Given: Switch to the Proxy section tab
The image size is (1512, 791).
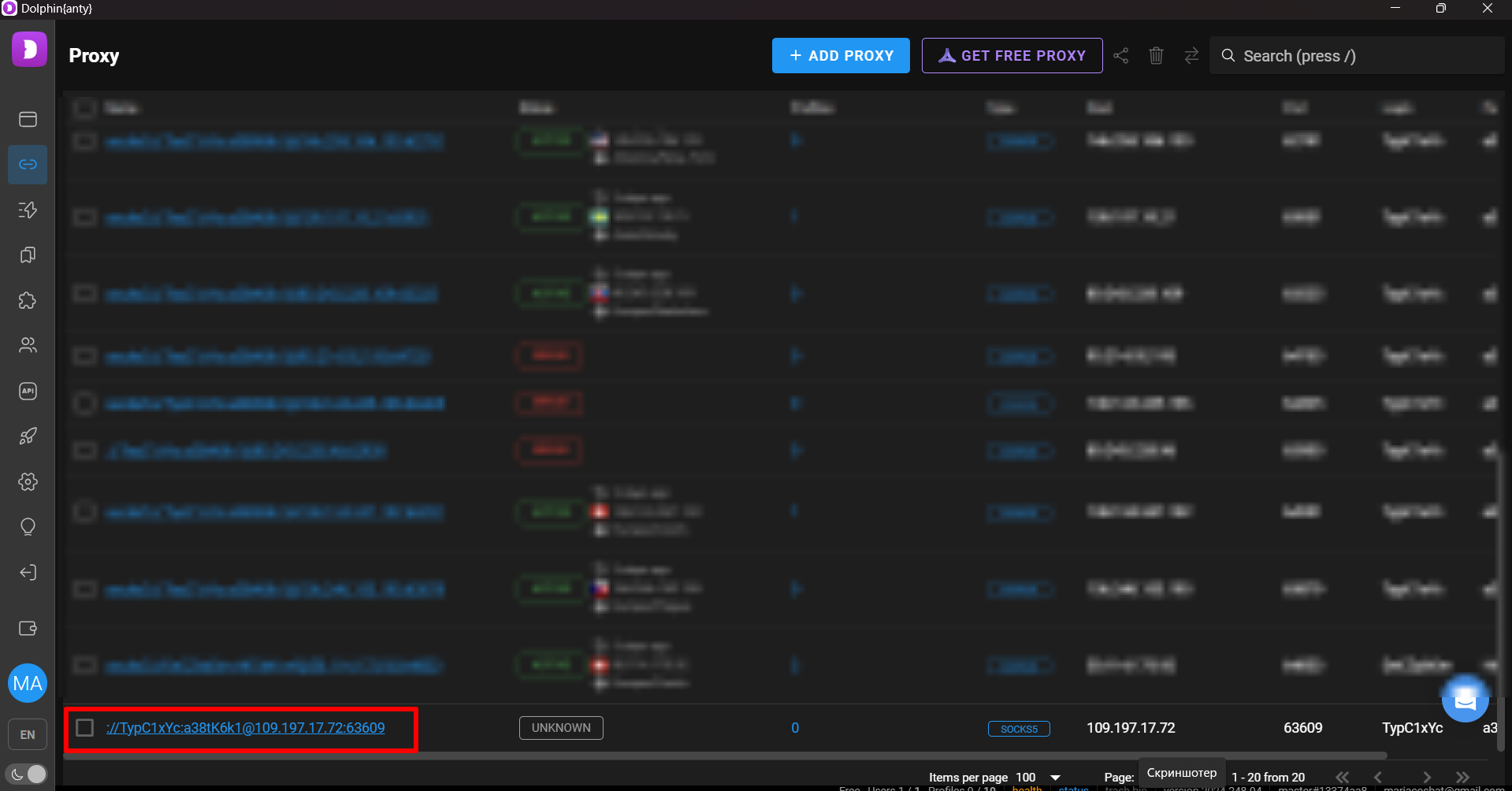Looking at the screenshot, I should pos(28,165).
